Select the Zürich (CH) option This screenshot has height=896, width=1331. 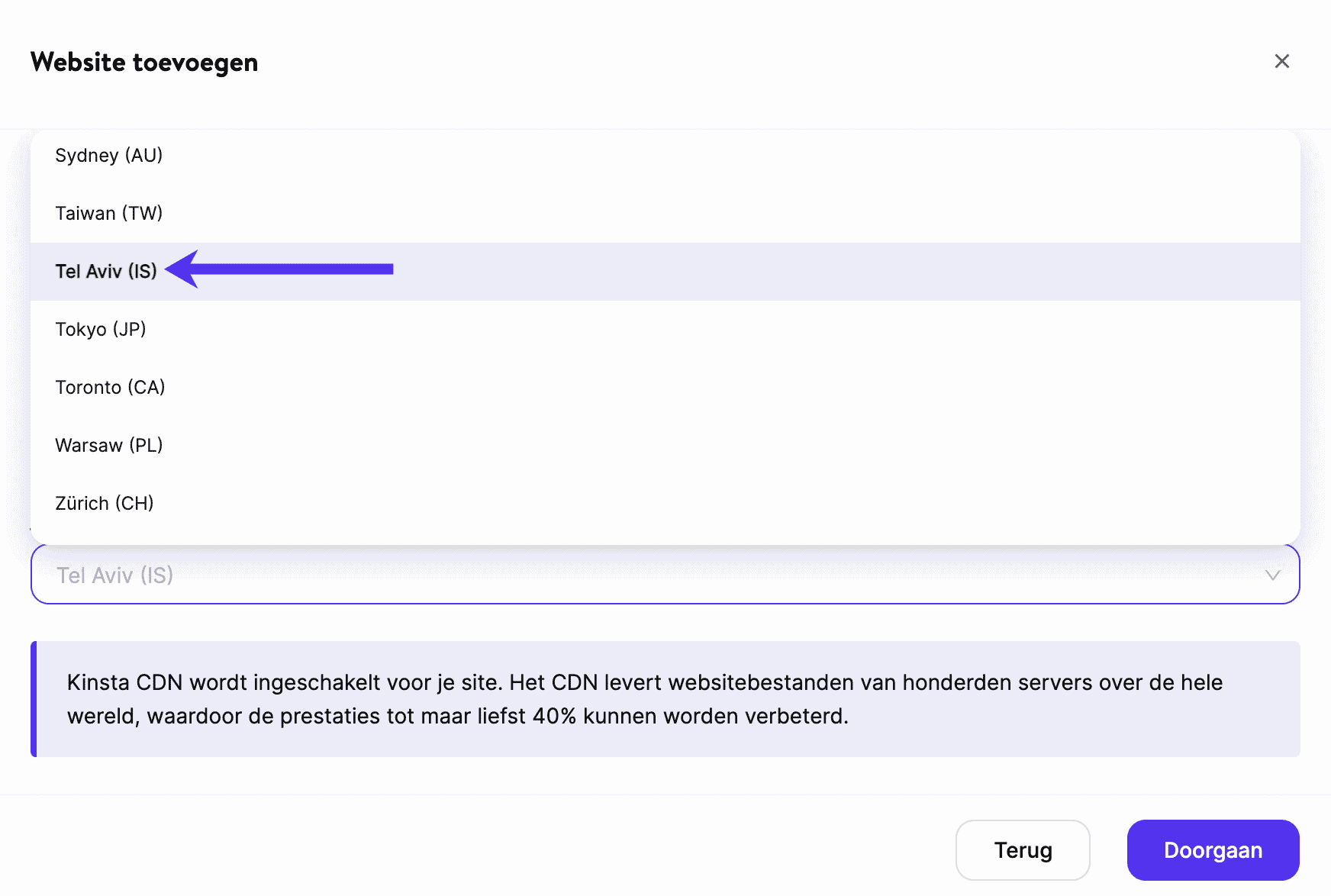pyautogui.click(x=105, y=504)
